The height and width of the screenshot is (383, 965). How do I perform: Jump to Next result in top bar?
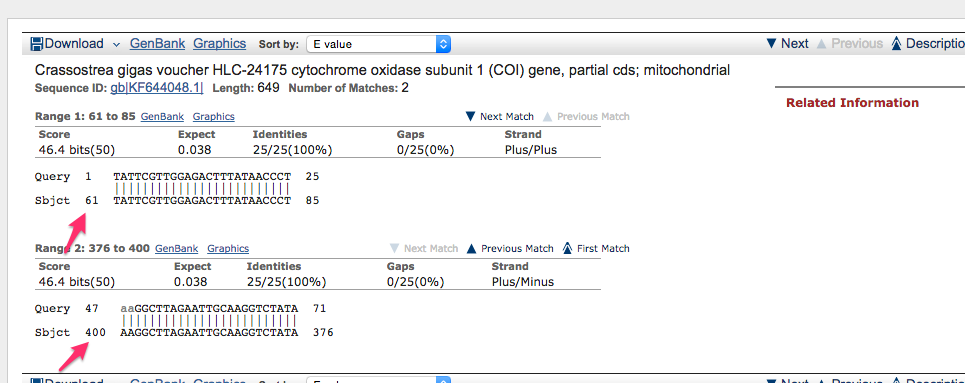(x=787, y=44)
